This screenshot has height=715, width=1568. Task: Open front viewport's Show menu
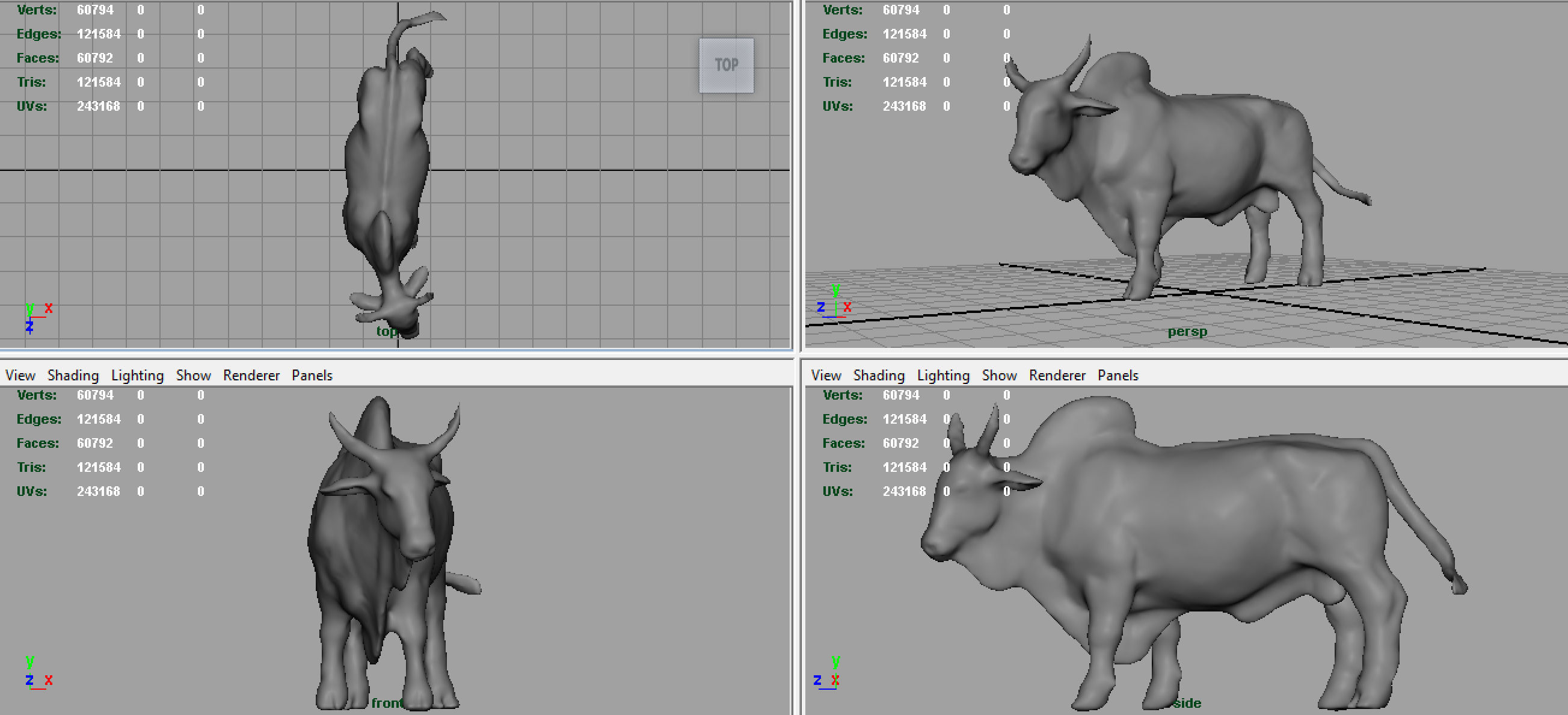coord(194,375)
